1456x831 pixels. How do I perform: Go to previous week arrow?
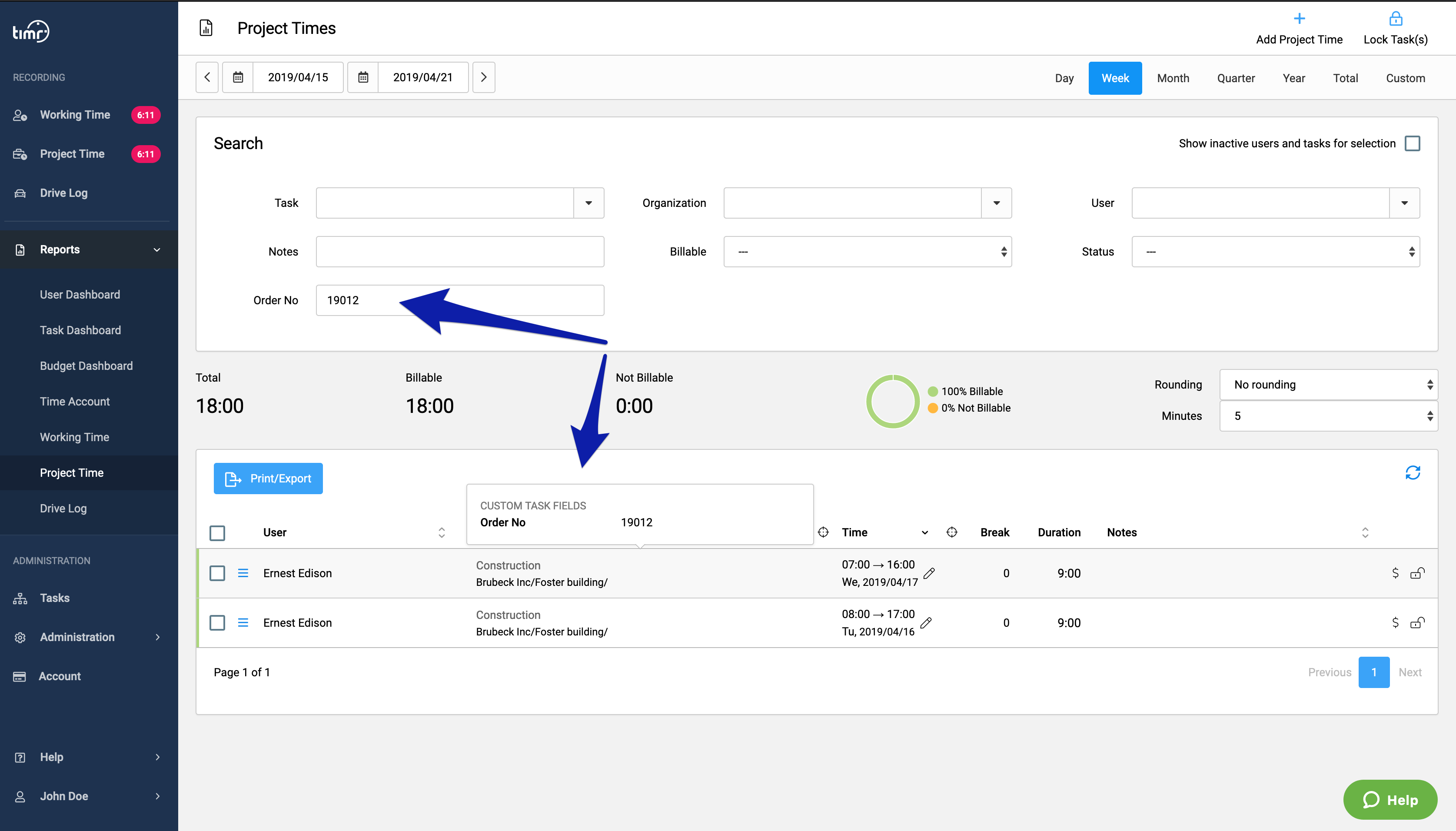click(207, 77)
